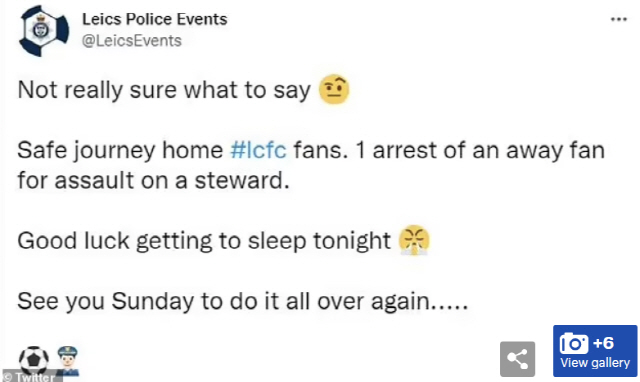Image resolution: width=640 pixels, height=382 pixels.
Task: Open the #lcfc hashtag link
Action: click(x=258, y=150)
